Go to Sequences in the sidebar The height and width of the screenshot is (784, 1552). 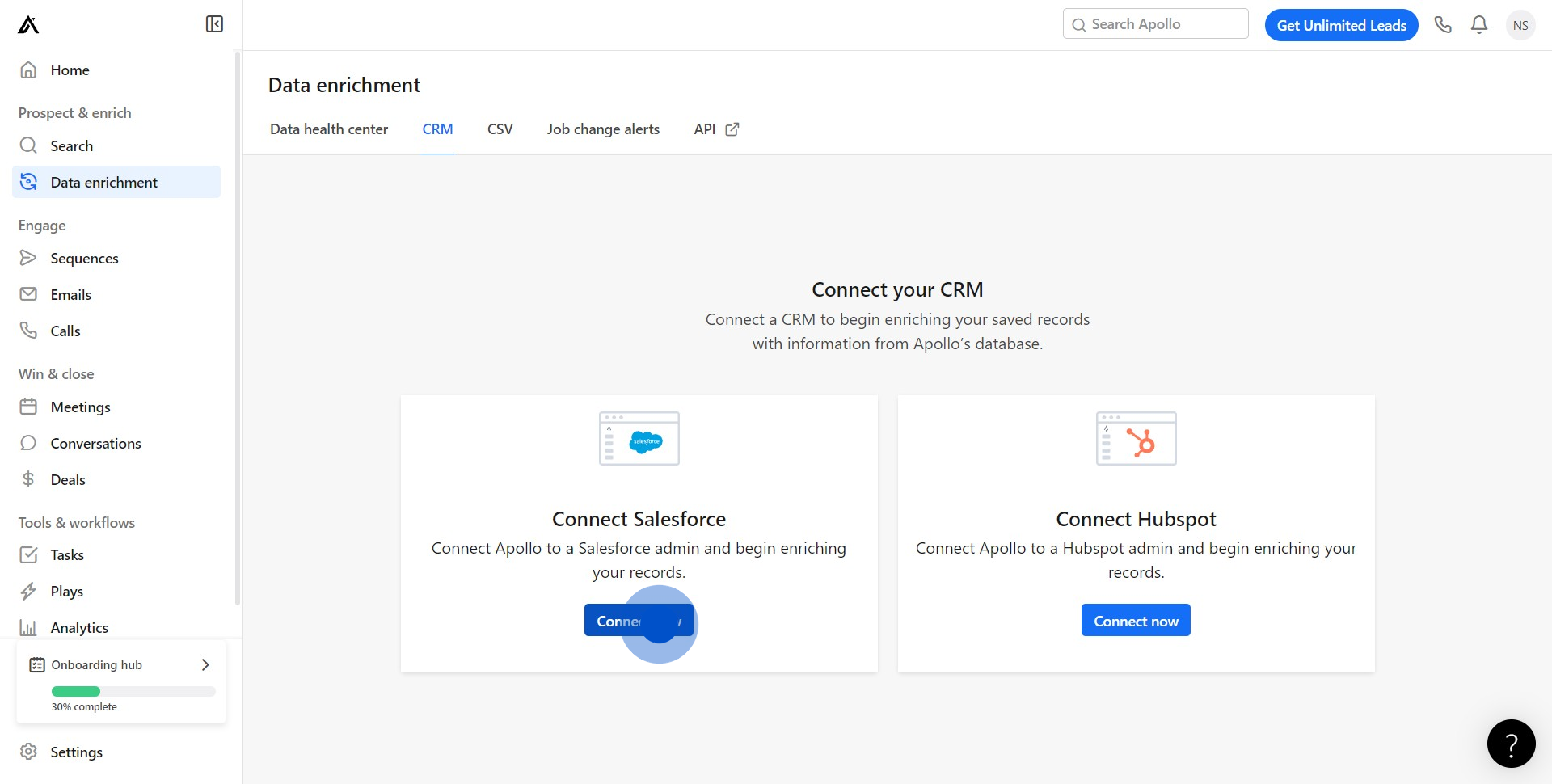[84, 259]
